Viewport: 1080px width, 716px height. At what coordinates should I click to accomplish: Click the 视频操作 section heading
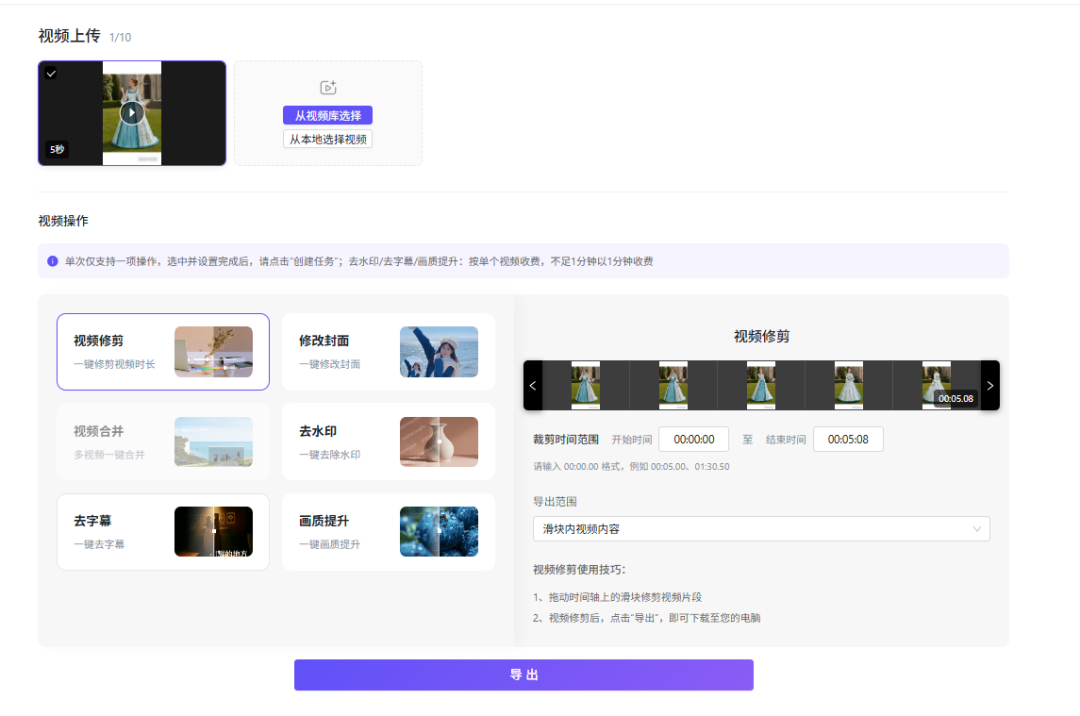[x=63, y=221]
